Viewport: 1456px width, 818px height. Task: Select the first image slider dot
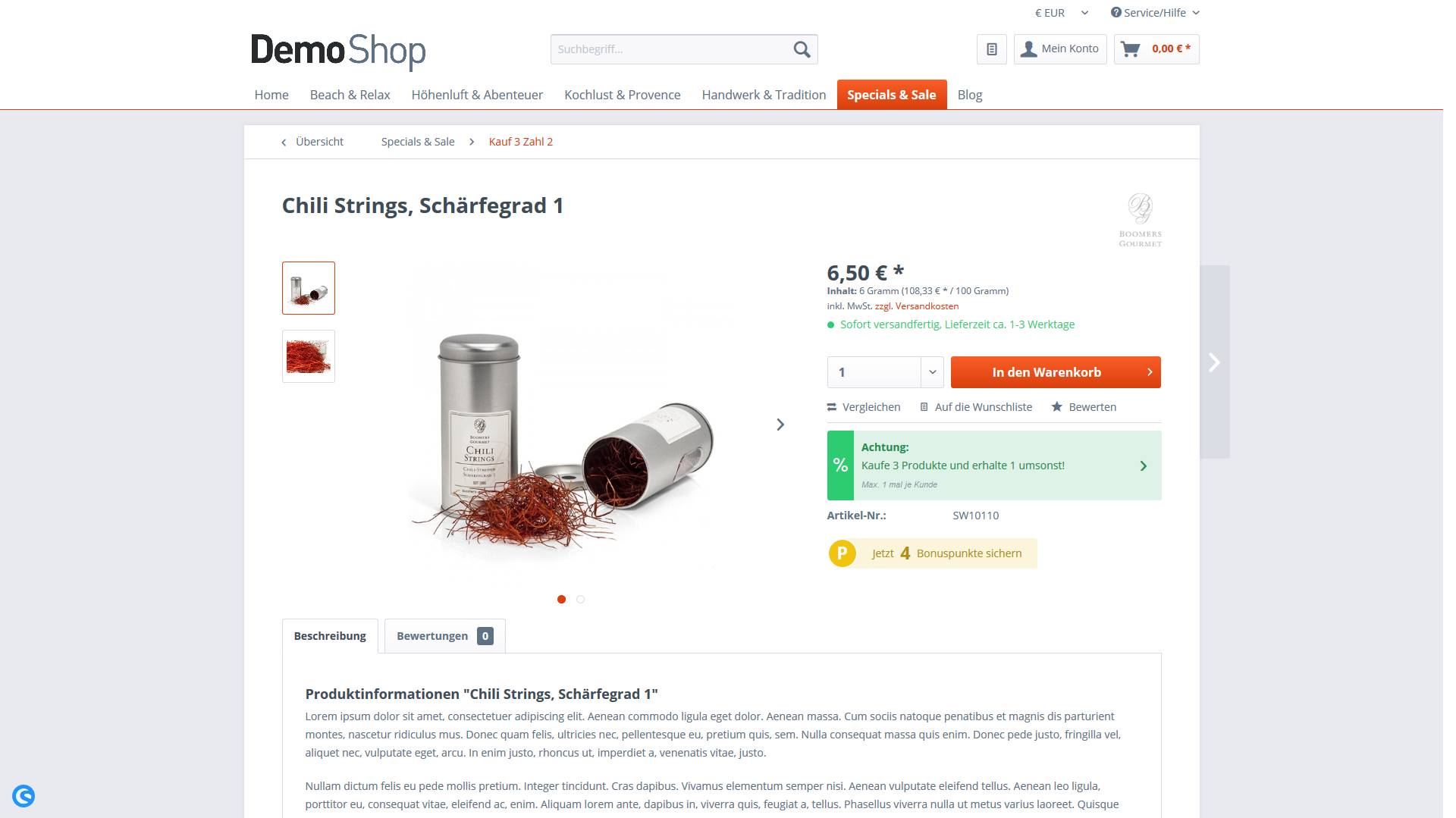click(561, 600)
